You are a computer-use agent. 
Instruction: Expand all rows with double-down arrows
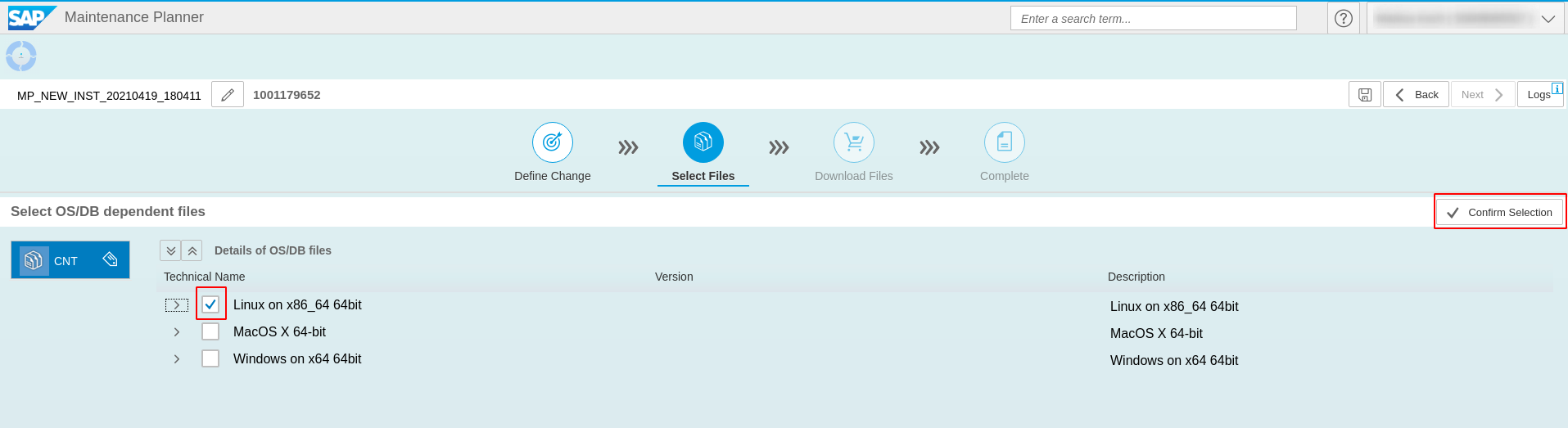(170, 250)
